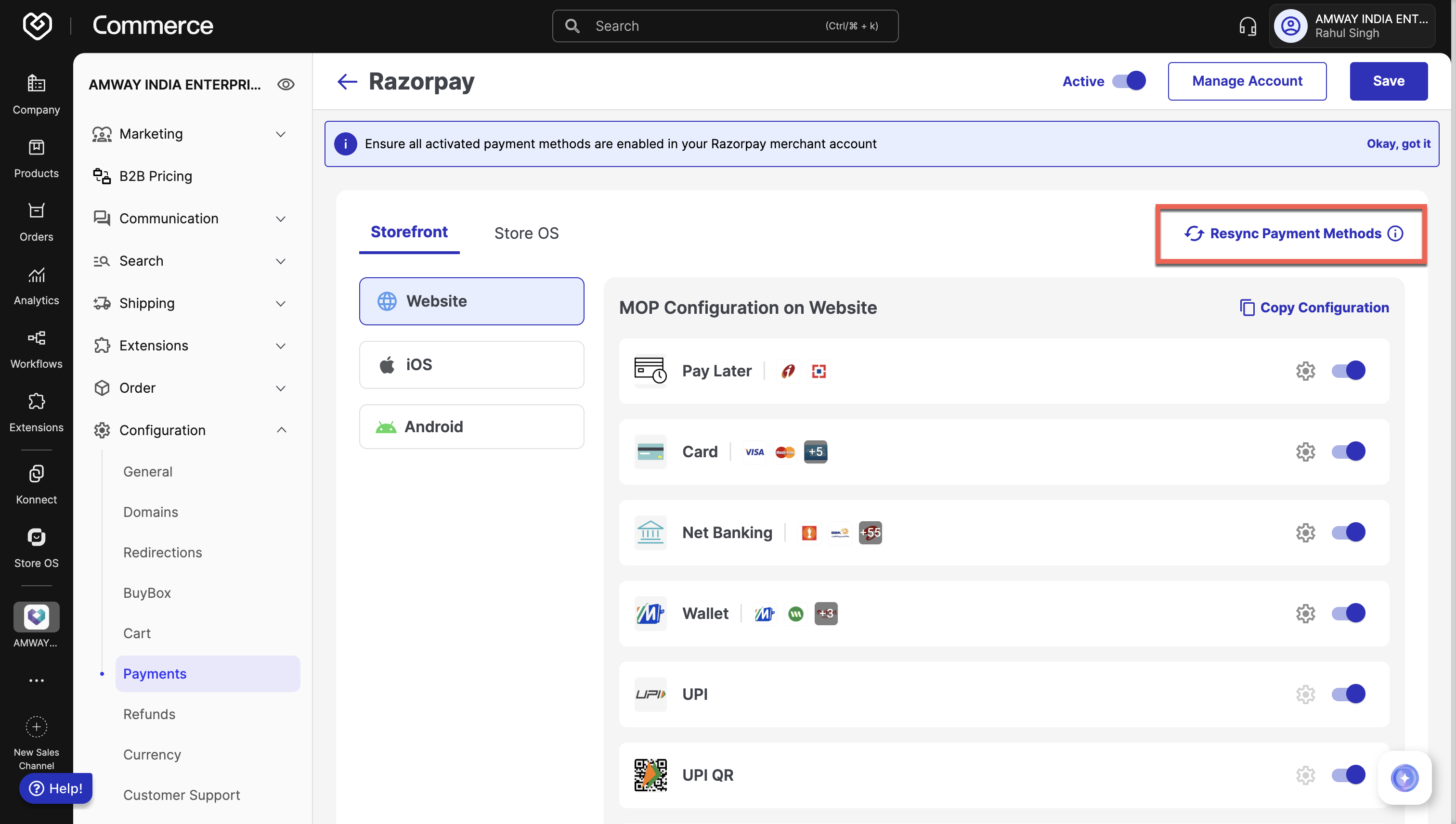
Task: Open Customer Support under Configuration
Action: click(x=182, y=795)
